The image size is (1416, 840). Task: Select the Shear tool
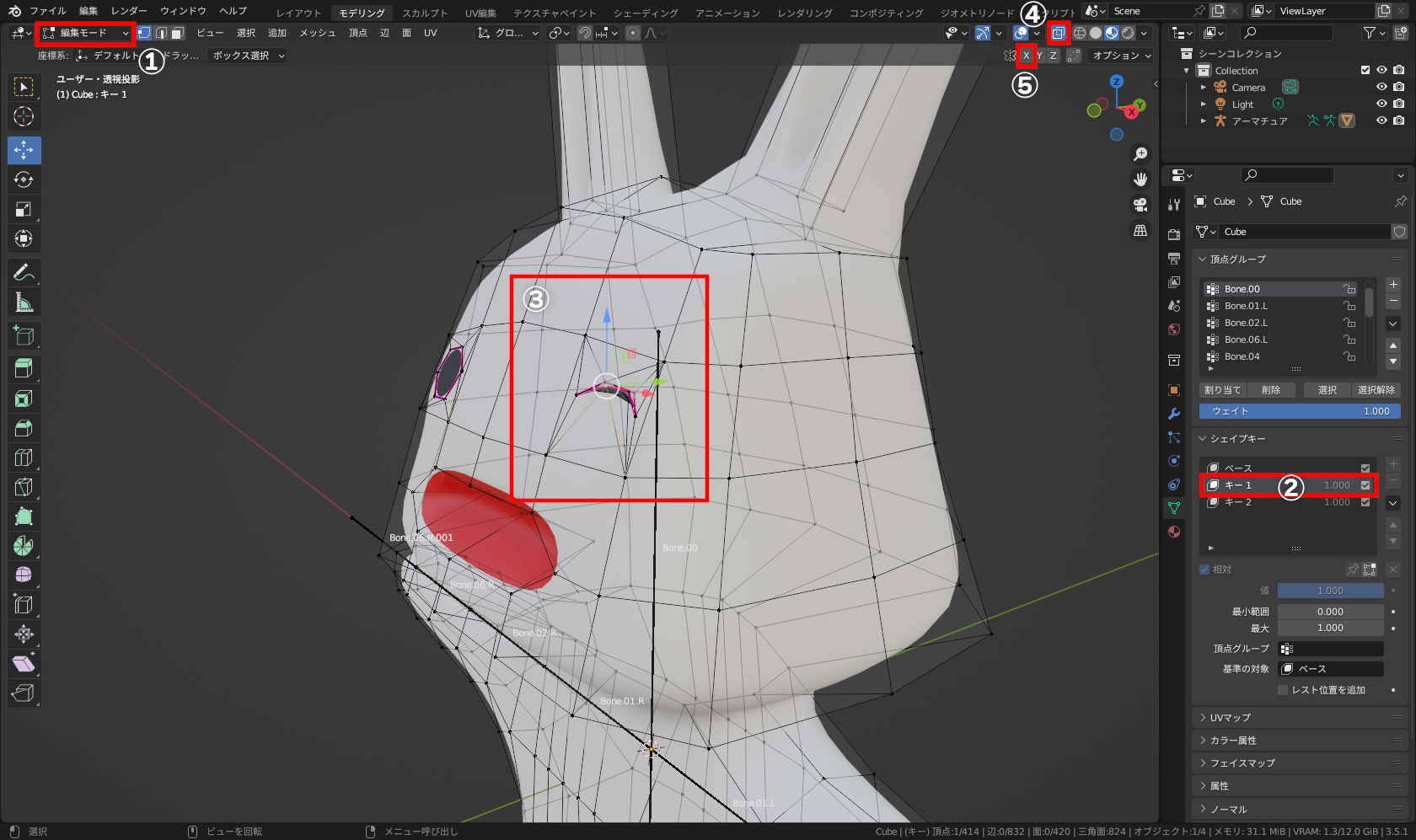pos(24,663)
